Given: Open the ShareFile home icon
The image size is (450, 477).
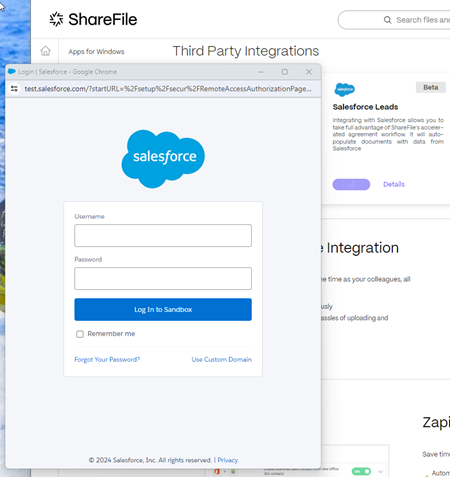Looking at the screenshot, I should click(45, 51).
